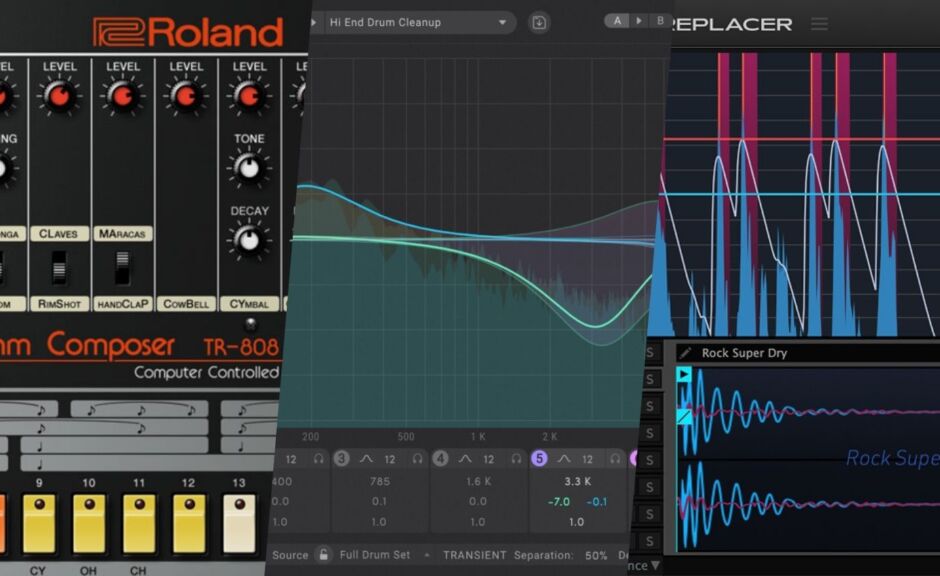940x576 pixels.
Task: Click the band 5 gain value -7.0
Action: pos(559,502)
